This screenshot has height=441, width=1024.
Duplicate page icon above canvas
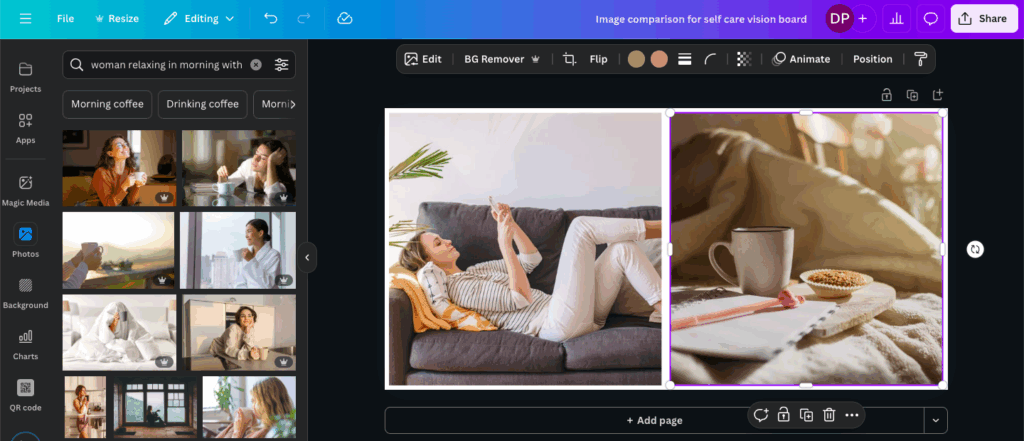pyautogui.click(x=912, y=95)
